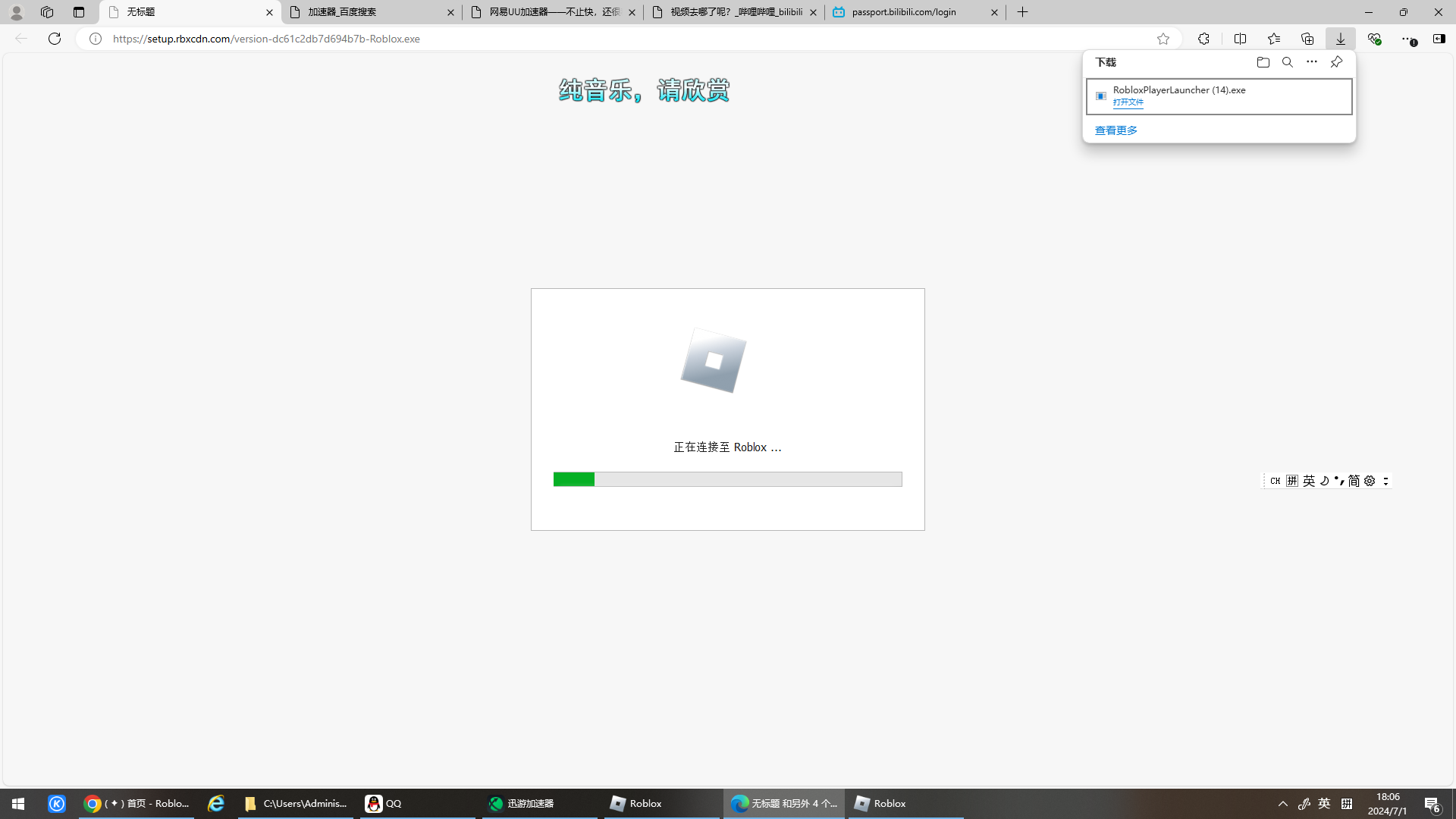Open the C:\Users\Adminis... File Explorer window
The image size is (1456, 819).
coord(296,804)
